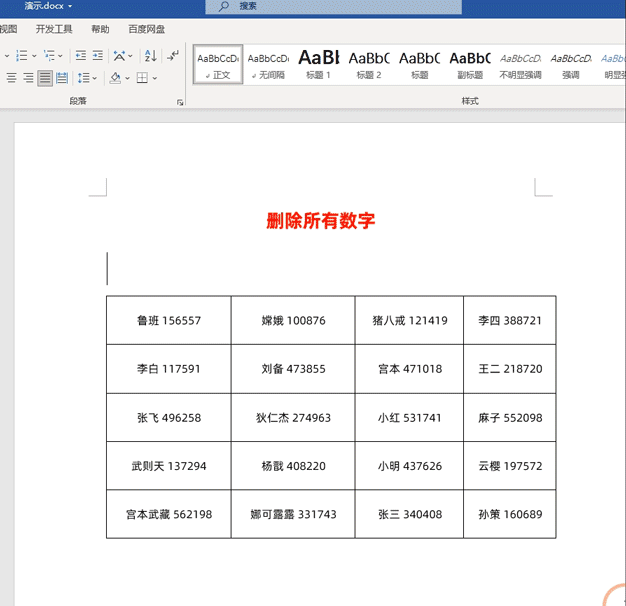Click line and paragraph spacing icon
The width and height of the screenshot is (626, 606).
click(83, 78)
